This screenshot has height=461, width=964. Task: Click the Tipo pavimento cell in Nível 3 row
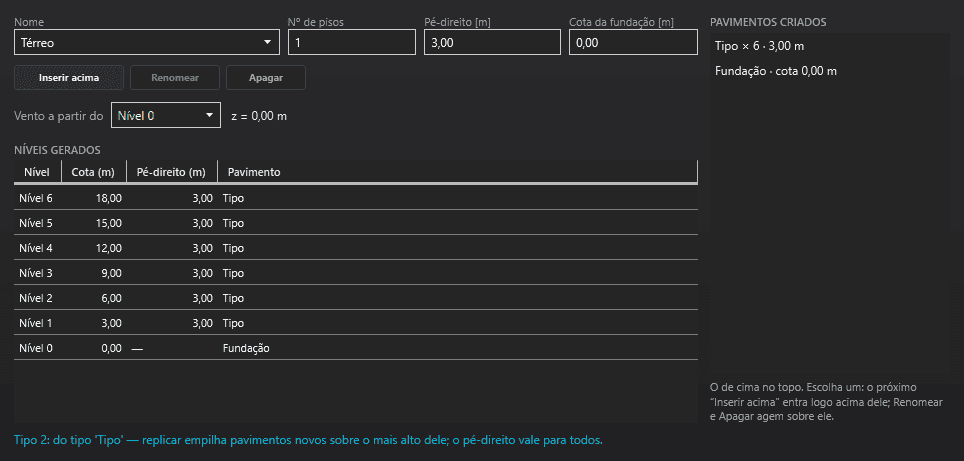pyautogui.click(x=234, y=273)
